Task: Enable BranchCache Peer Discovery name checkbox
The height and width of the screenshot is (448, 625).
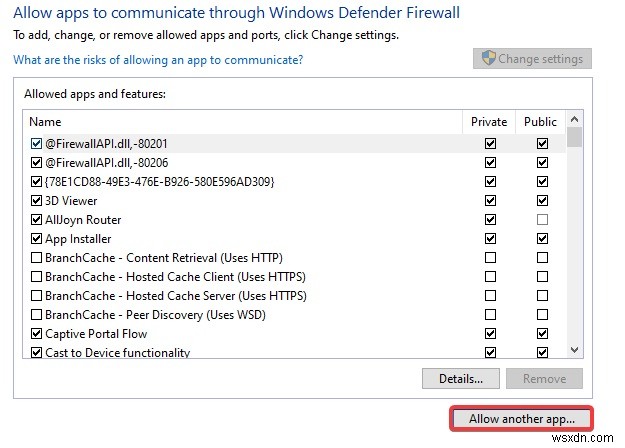Action: (x=36, y=315)
